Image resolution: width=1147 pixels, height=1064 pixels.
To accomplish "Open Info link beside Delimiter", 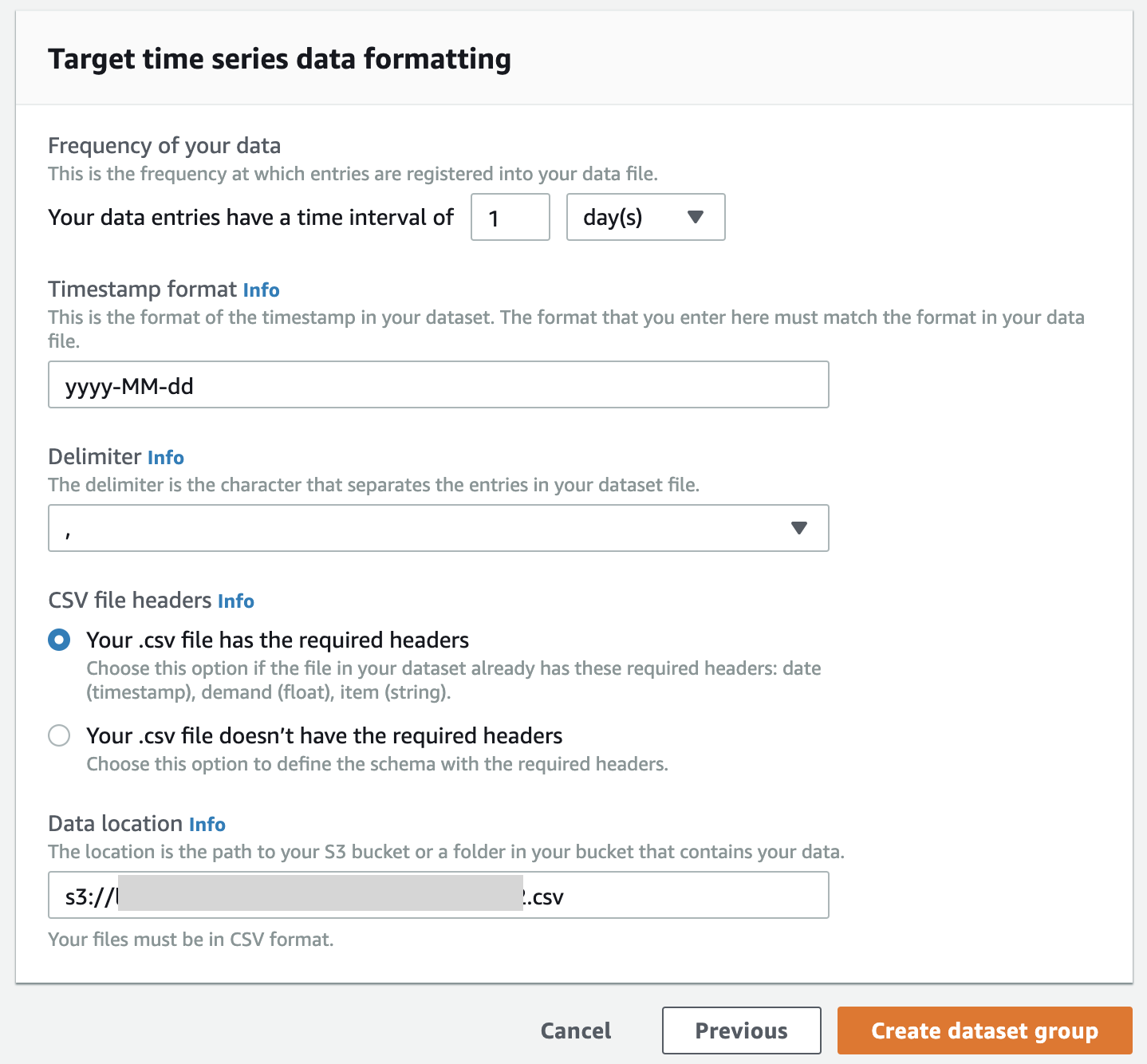I will point(166,457).
